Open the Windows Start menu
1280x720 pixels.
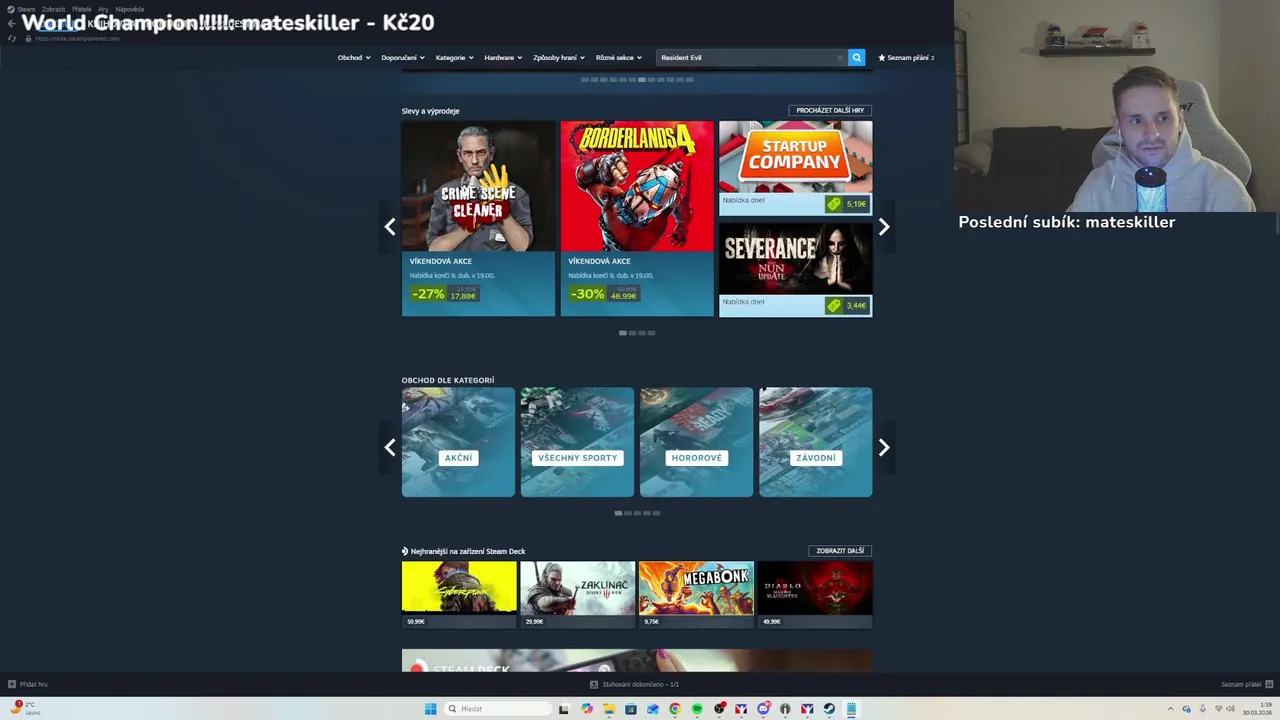(x=430, y=709)
